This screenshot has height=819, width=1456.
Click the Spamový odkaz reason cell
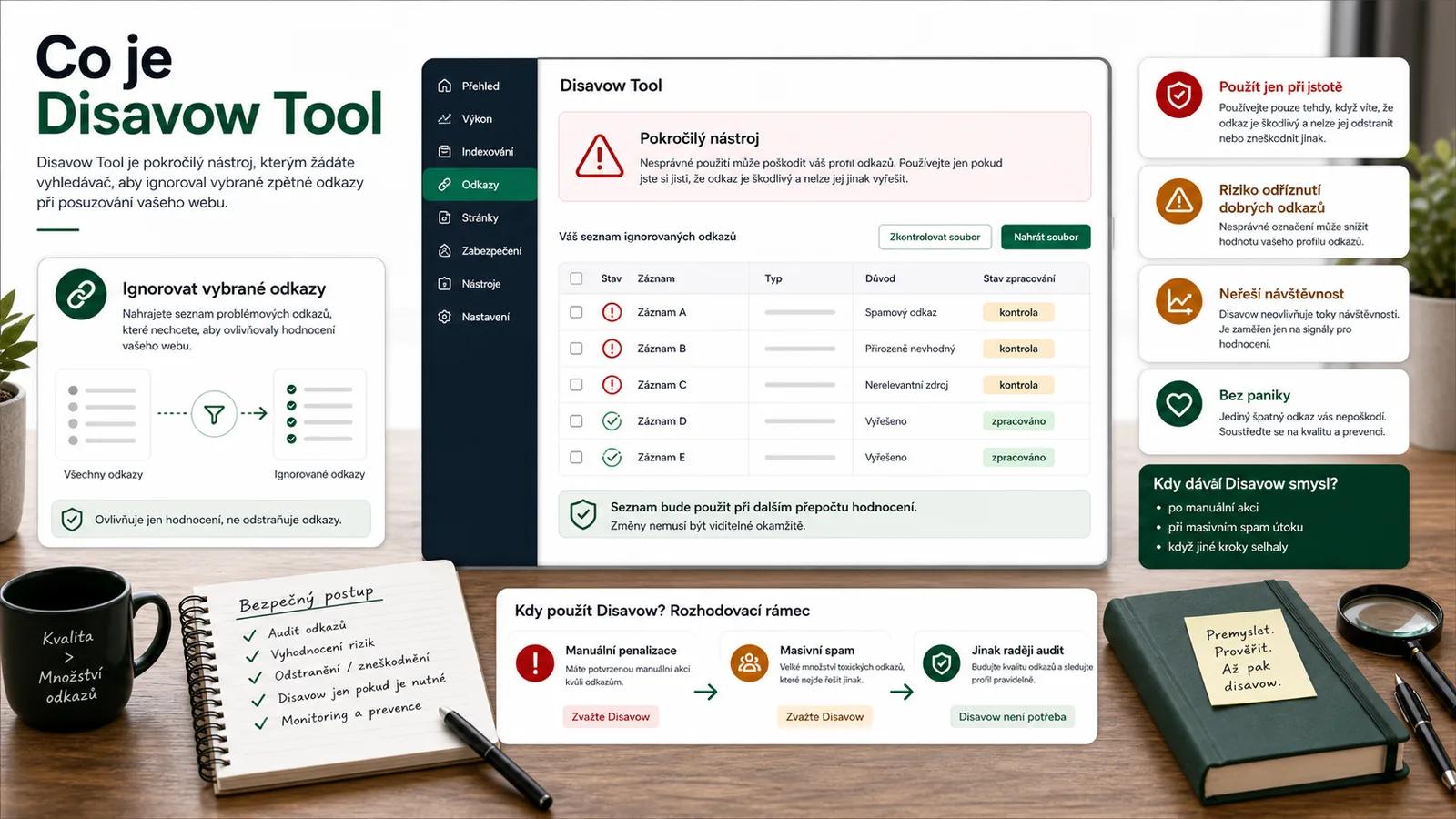(901, 312)
